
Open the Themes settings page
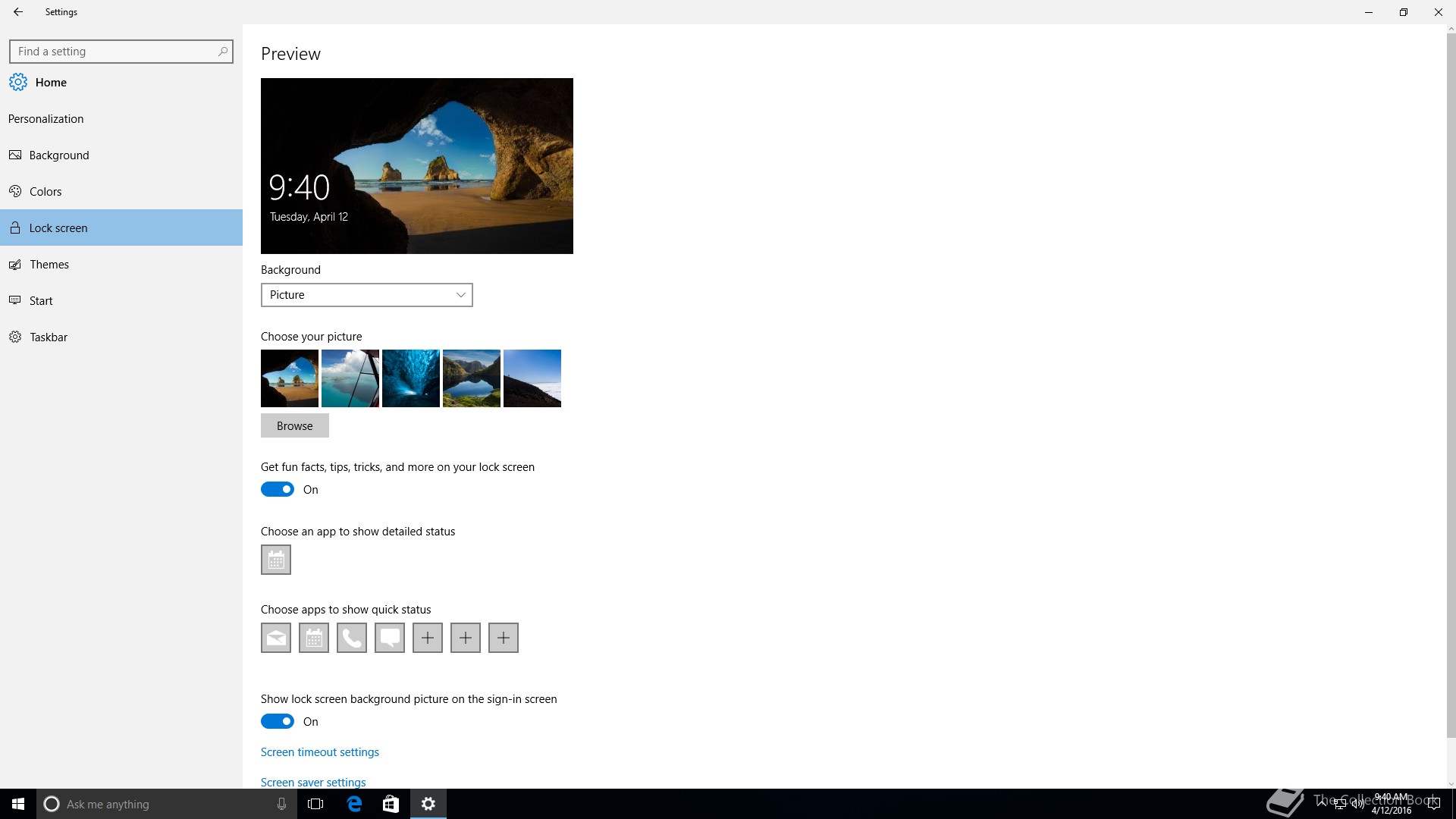coord(121,264)
